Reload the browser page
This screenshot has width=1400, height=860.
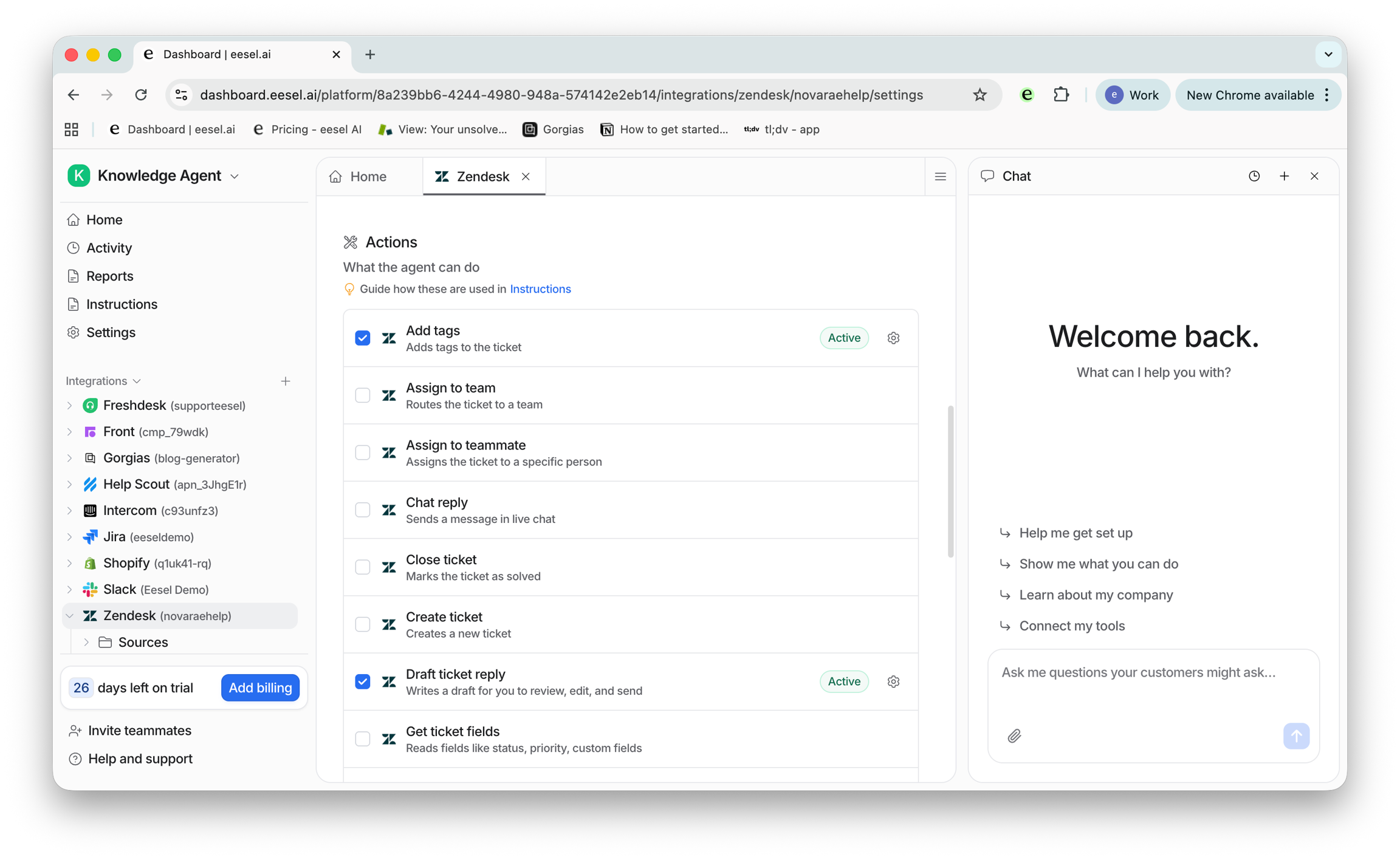(x=141, y=95)
